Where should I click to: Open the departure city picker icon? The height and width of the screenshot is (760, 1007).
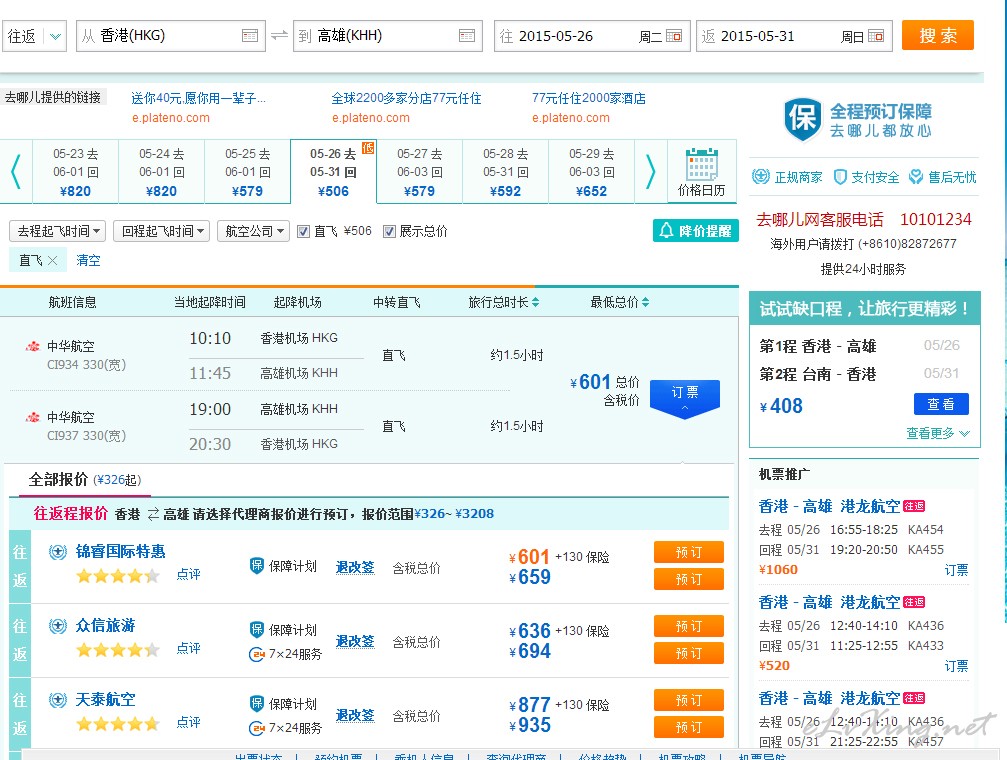tap(250, 36)
